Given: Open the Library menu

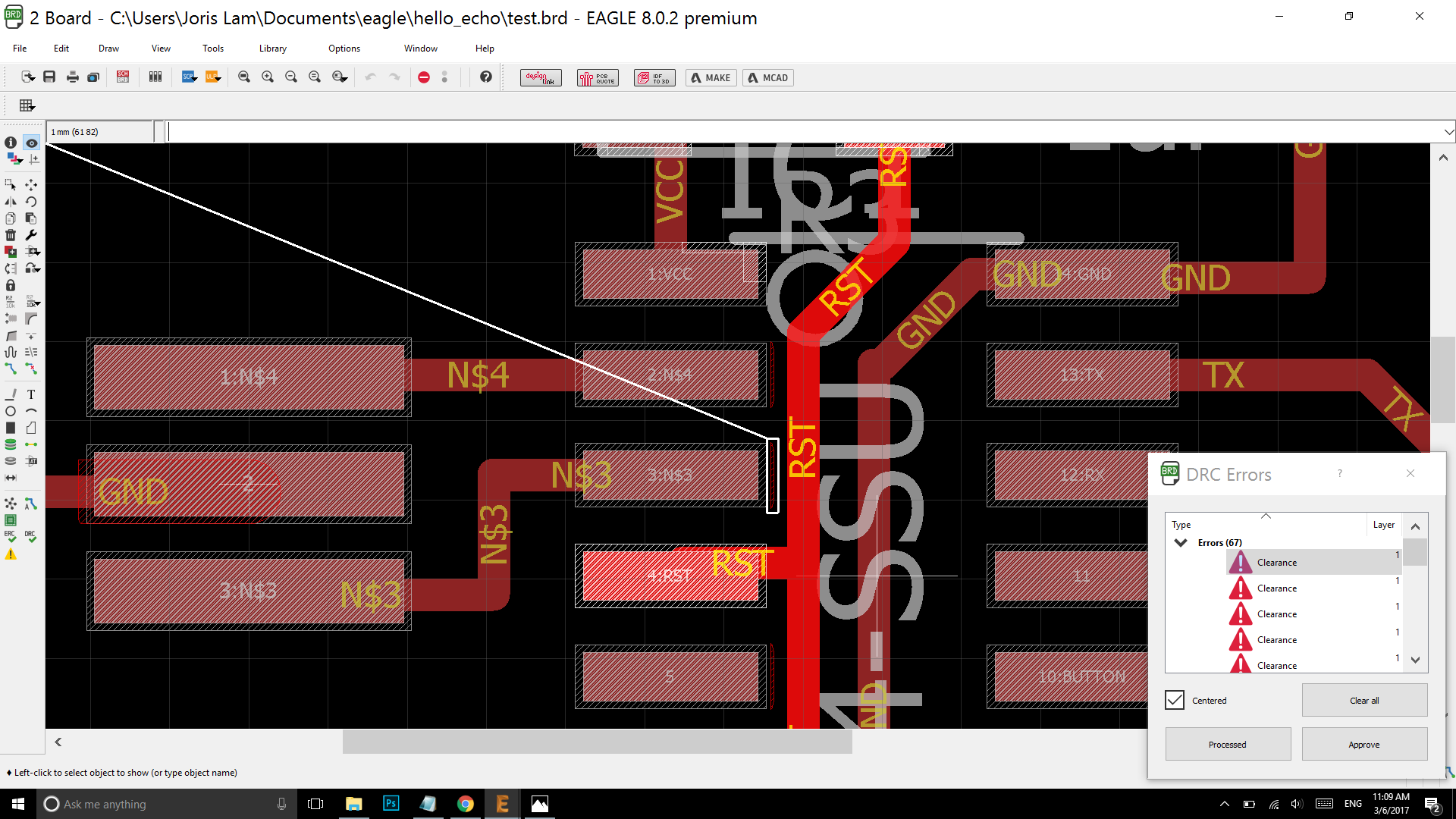Looking at the screenshot, I should tap(272, 49).
